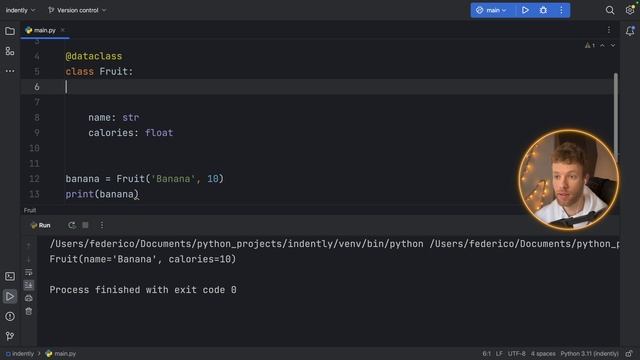Click the Process finished with exit code 0 text

143,290
